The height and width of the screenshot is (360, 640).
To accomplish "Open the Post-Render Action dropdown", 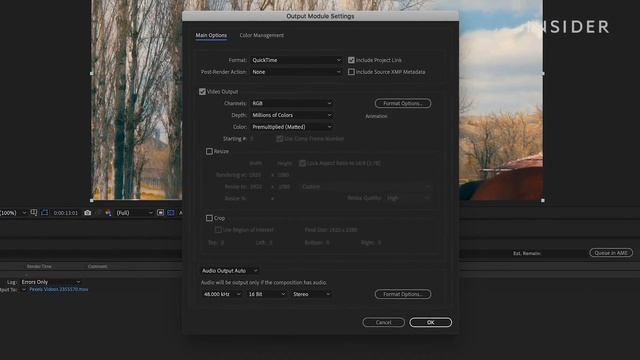I will point(296,72).
